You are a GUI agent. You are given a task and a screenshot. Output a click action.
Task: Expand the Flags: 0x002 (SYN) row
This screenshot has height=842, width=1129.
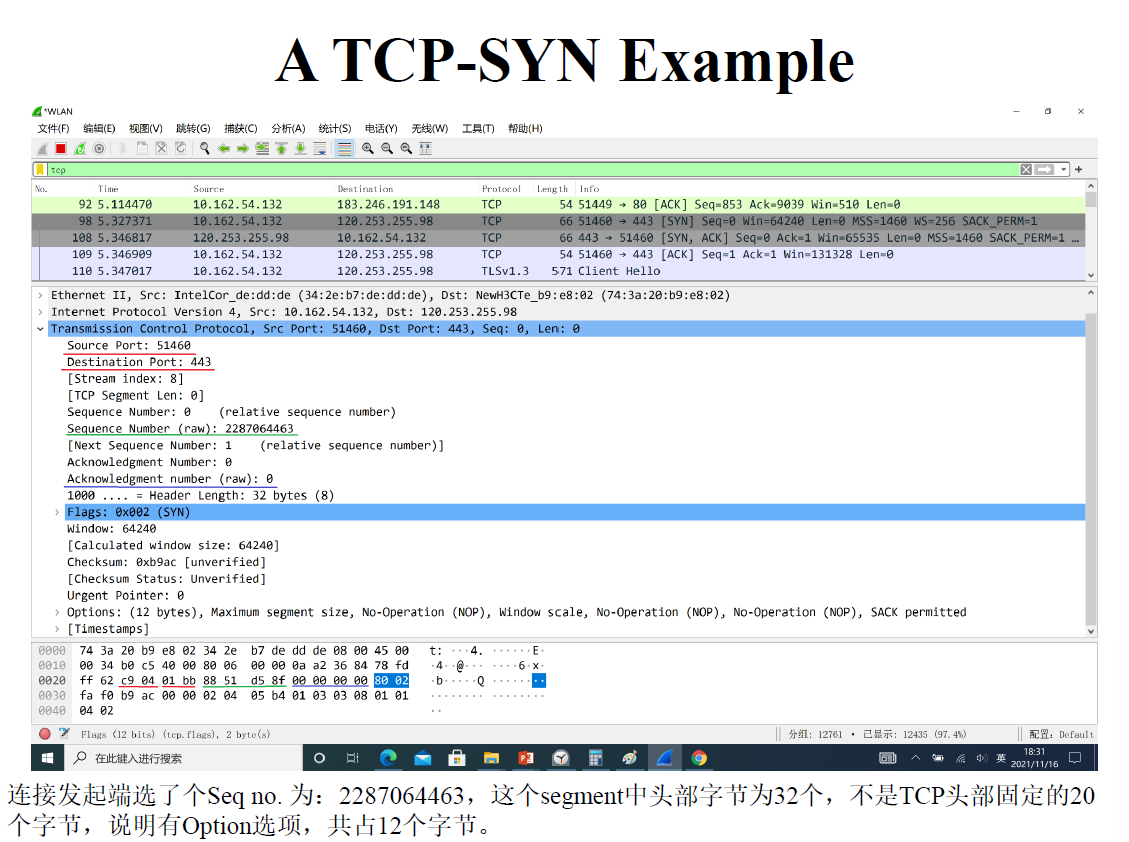click(x=57, y=512)
